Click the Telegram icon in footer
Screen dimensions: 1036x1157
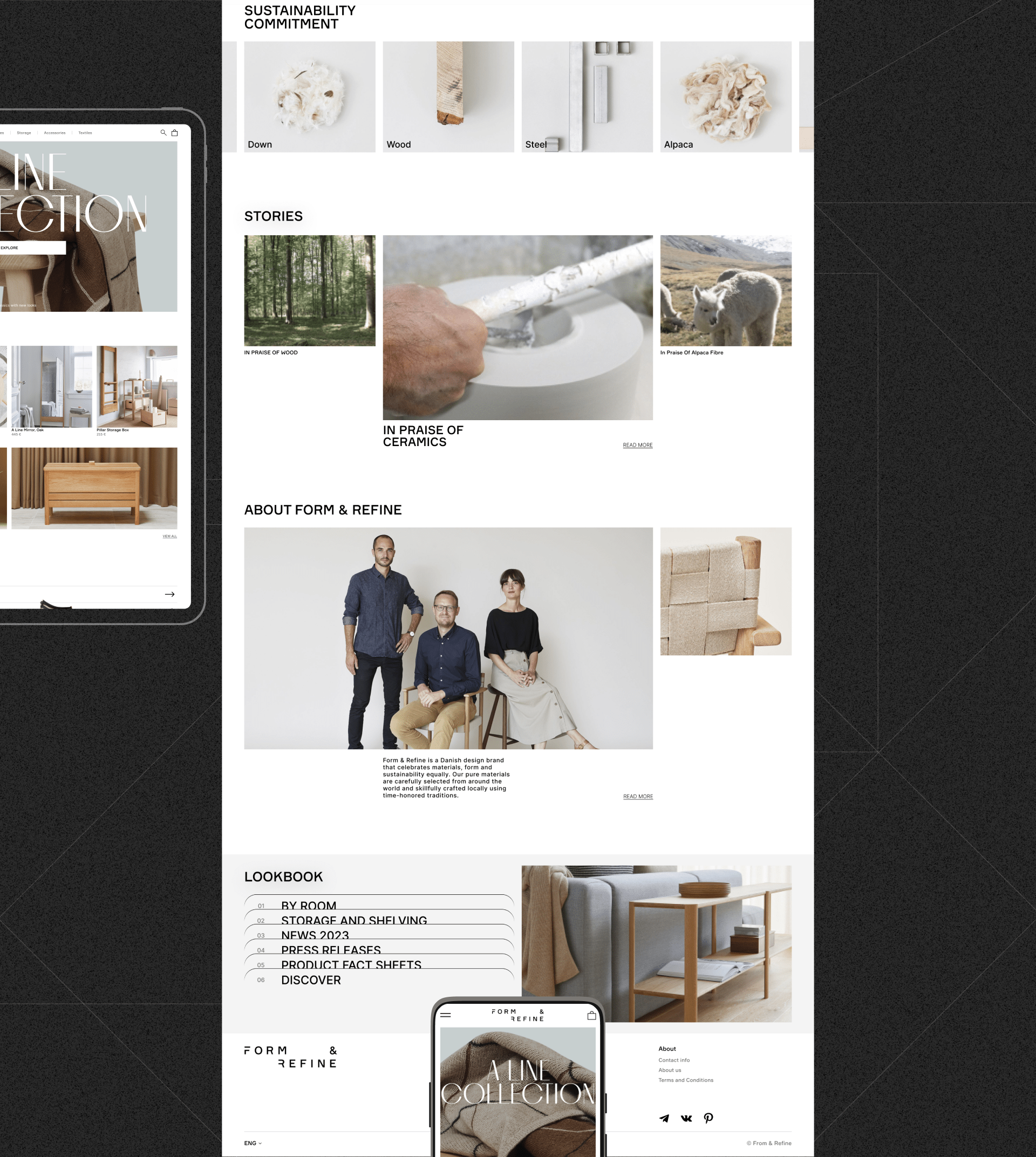pos(664,1118)
